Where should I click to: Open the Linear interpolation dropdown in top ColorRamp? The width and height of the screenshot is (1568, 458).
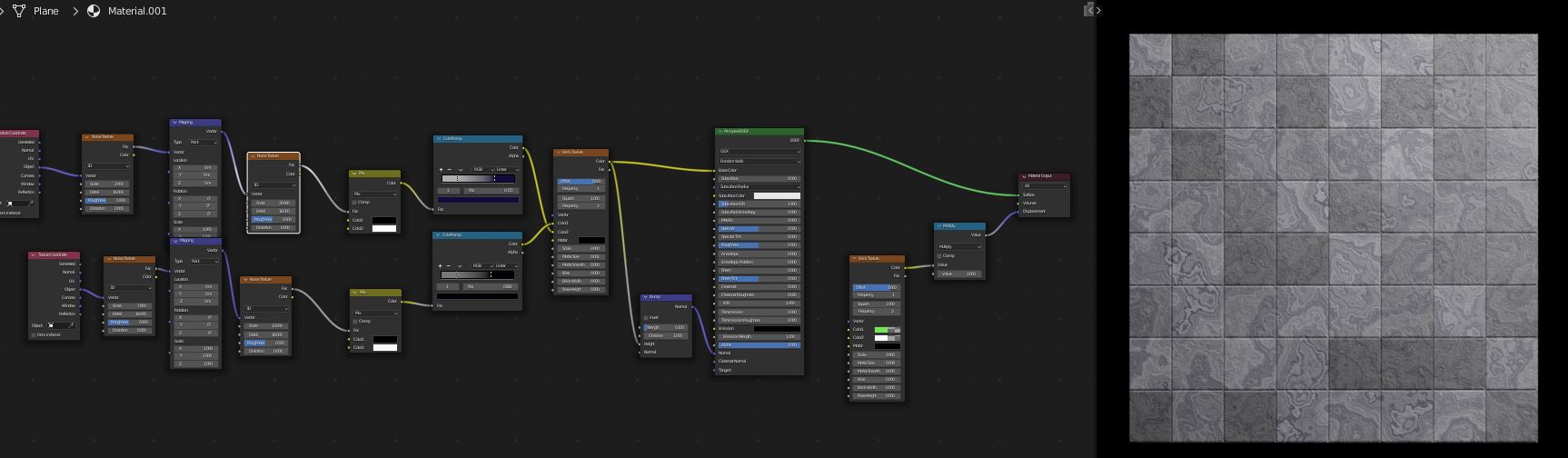507,169
